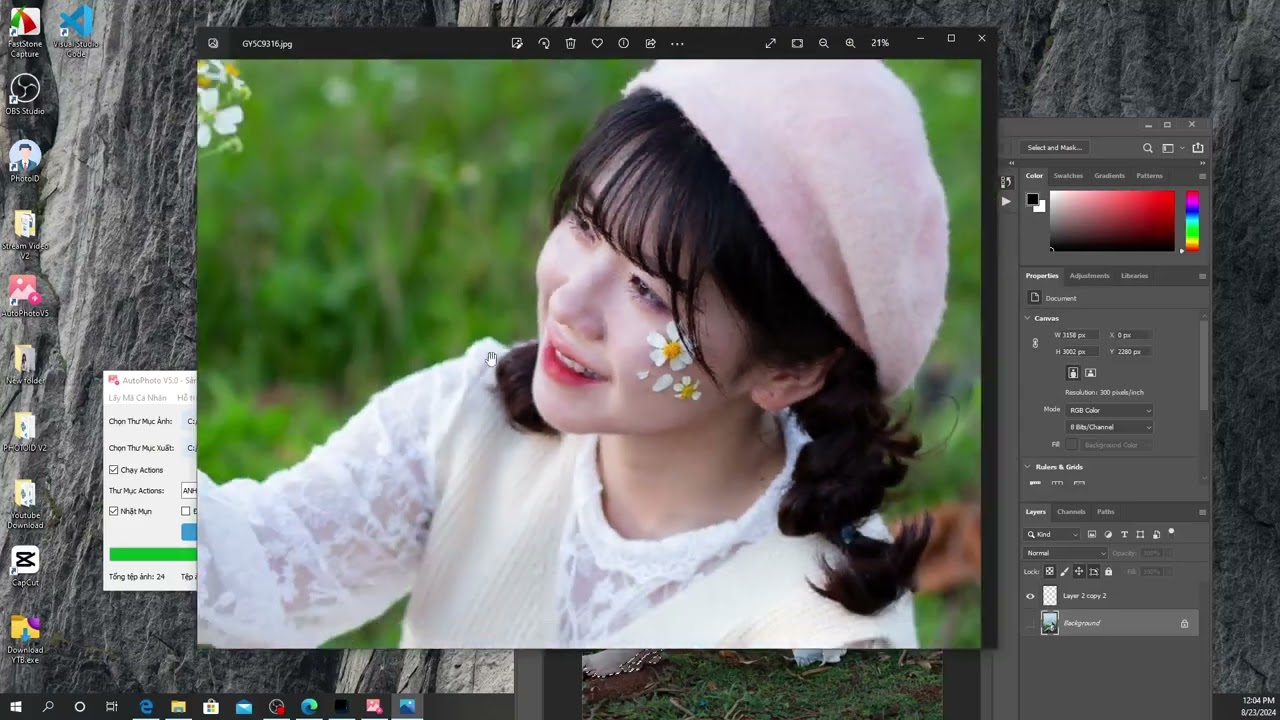Click the full screen arrows icon in Photos
The image size is (1280, 720).
(770, 43)
